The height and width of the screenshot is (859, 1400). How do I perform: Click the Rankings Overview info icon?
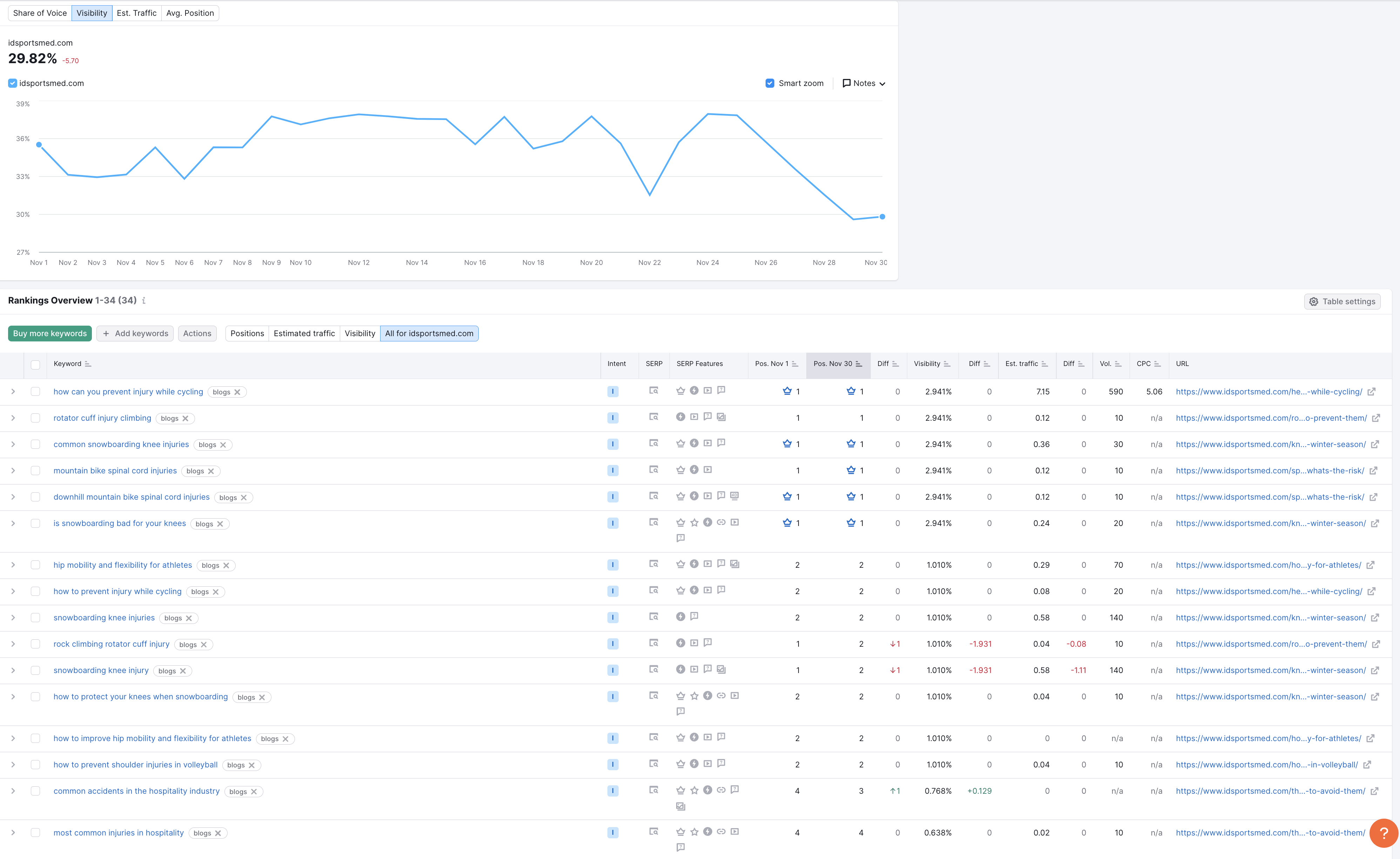pos(144,301)
